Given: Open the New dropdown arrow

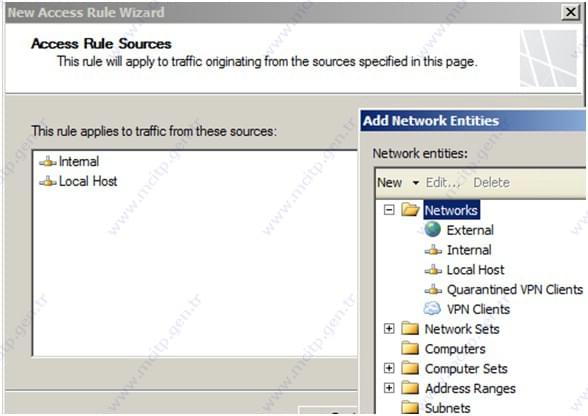Looking at the screenshot, I should (x=416, y=183).
